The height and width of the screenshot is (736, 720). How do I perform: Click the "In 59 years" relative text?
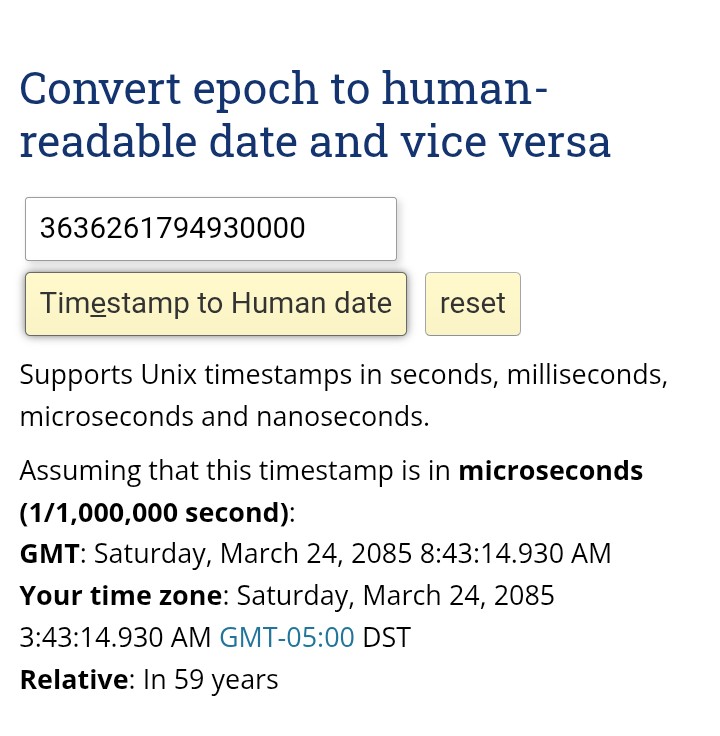[x=210, y=680]
